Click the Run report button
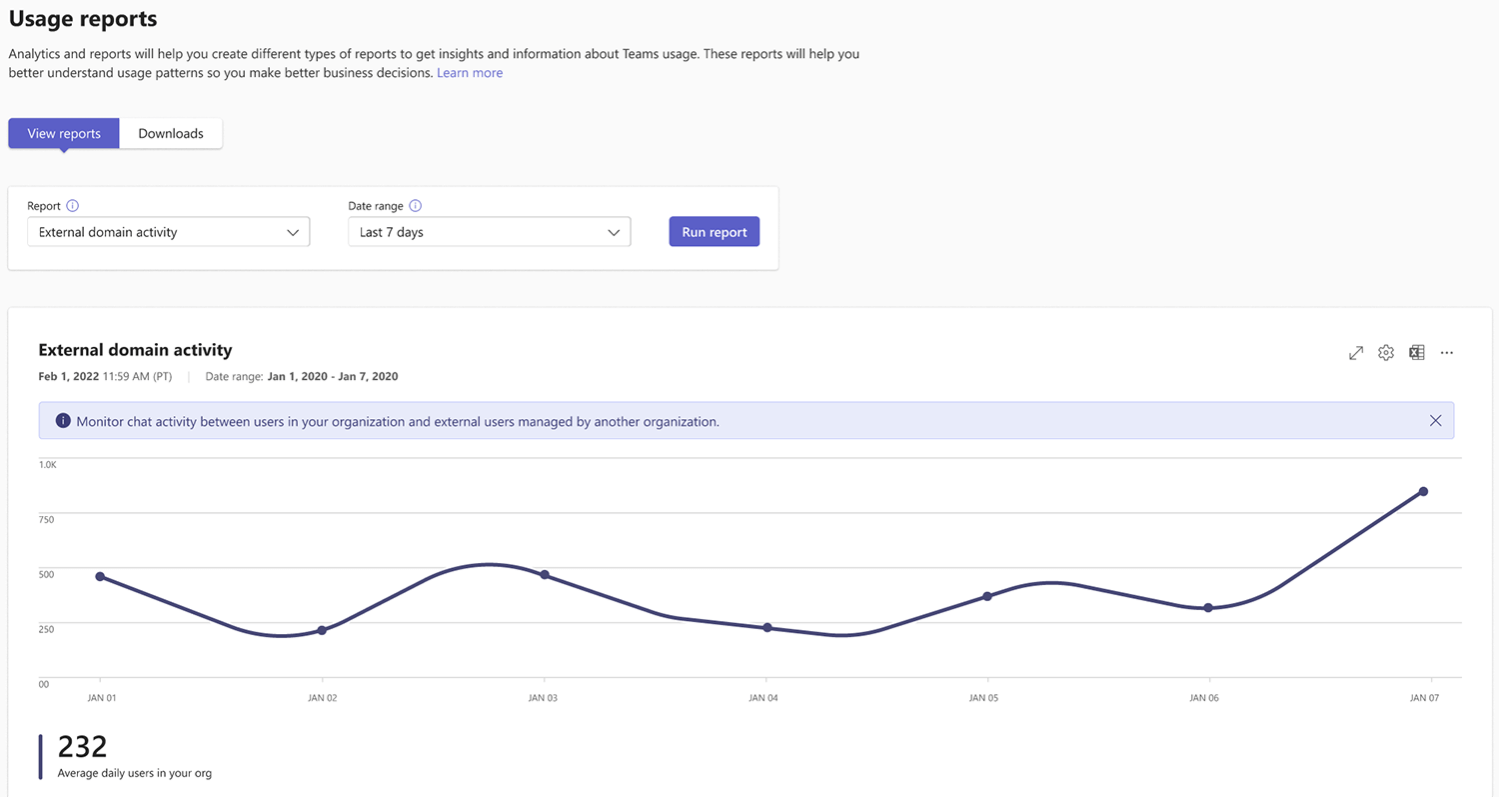 (x=714, y=231)
